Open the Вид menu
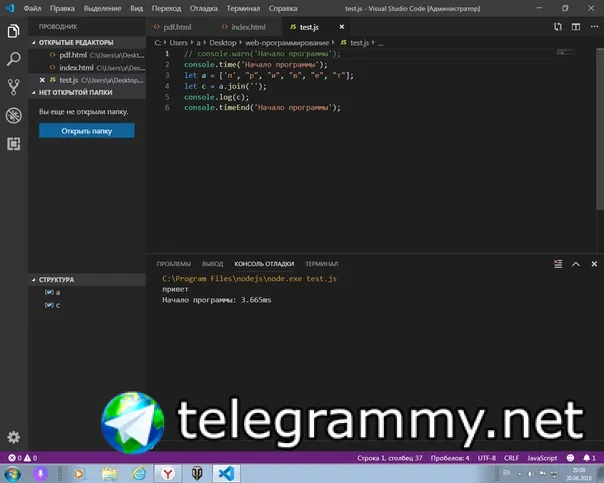The width and height of the screenshot is (604, 483). coord(136,8)
